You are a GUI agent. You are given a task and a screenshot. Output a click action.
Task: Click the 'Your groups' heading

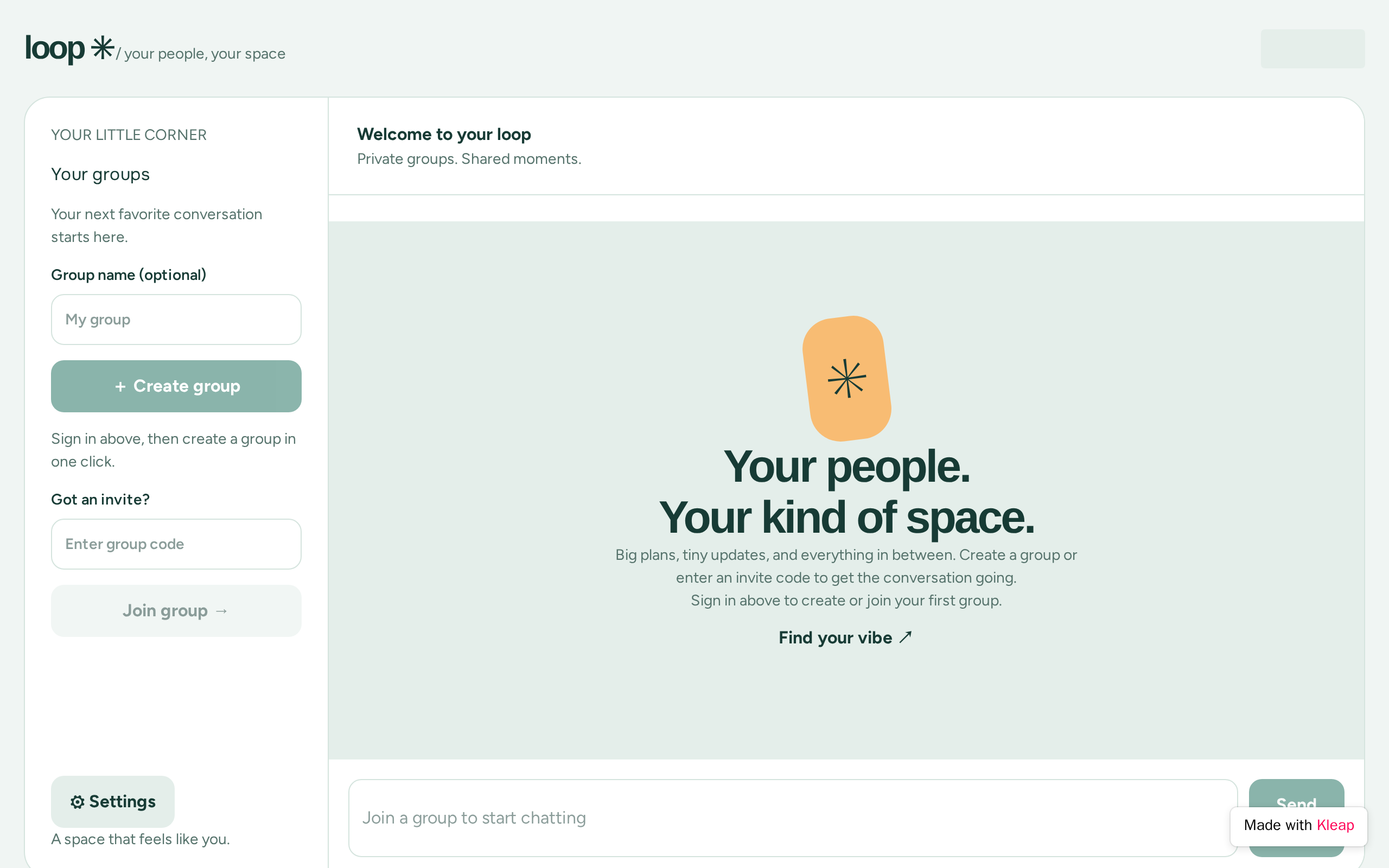(100, 174)
